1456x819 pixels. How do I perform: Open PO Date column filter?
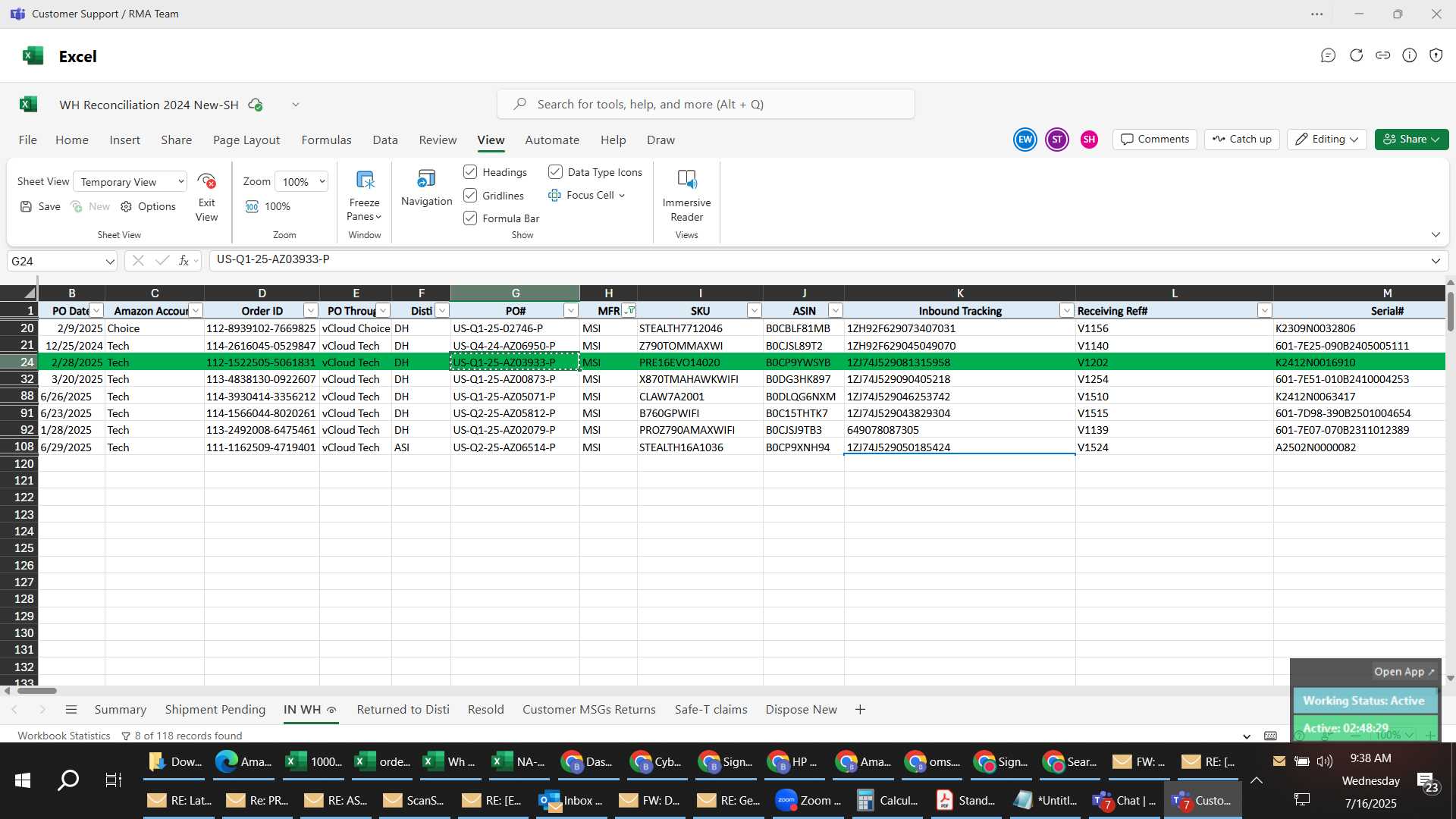point(96,311)
